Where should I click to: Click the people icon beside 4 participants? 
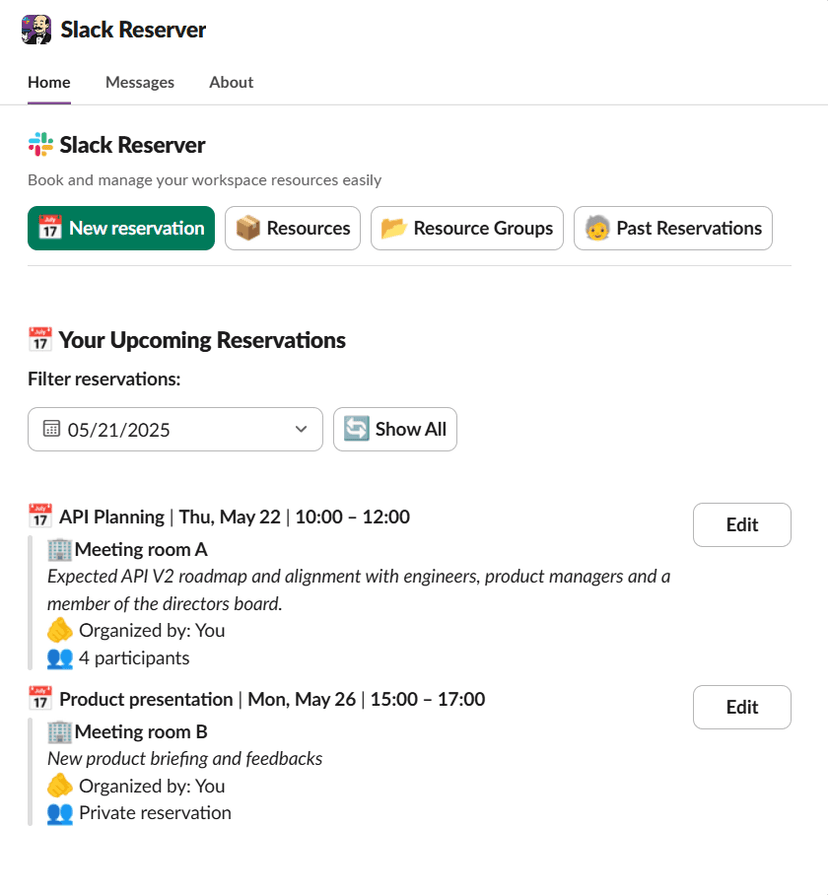click(60, 658)
